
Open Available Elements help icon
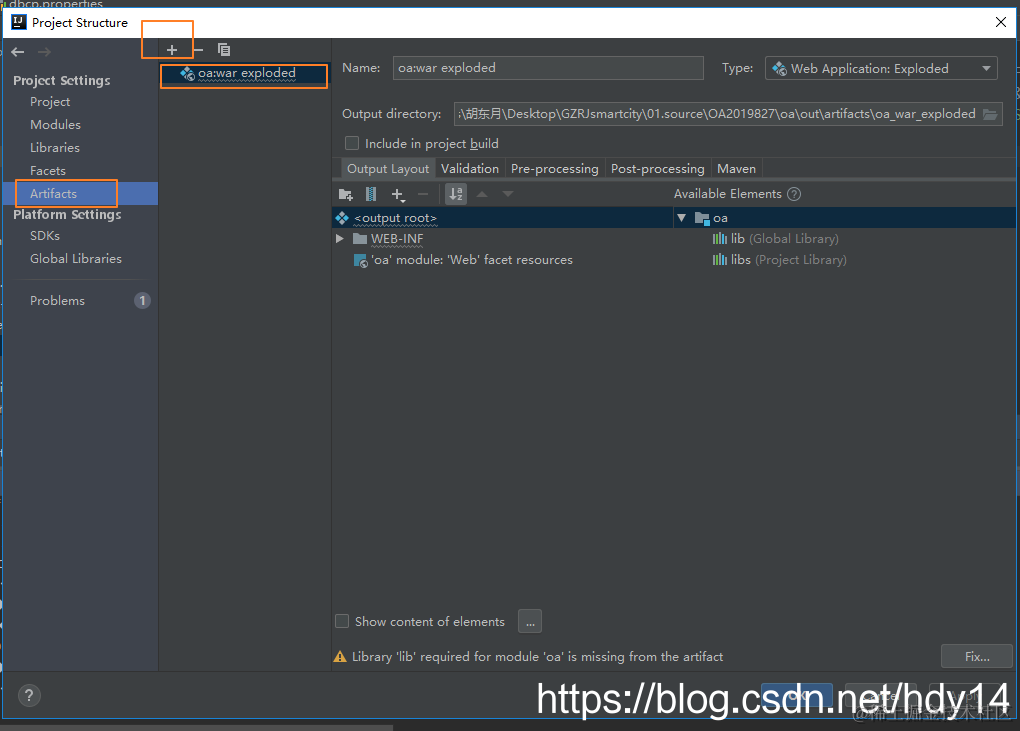pyautogui.click(x=794, y=194)
